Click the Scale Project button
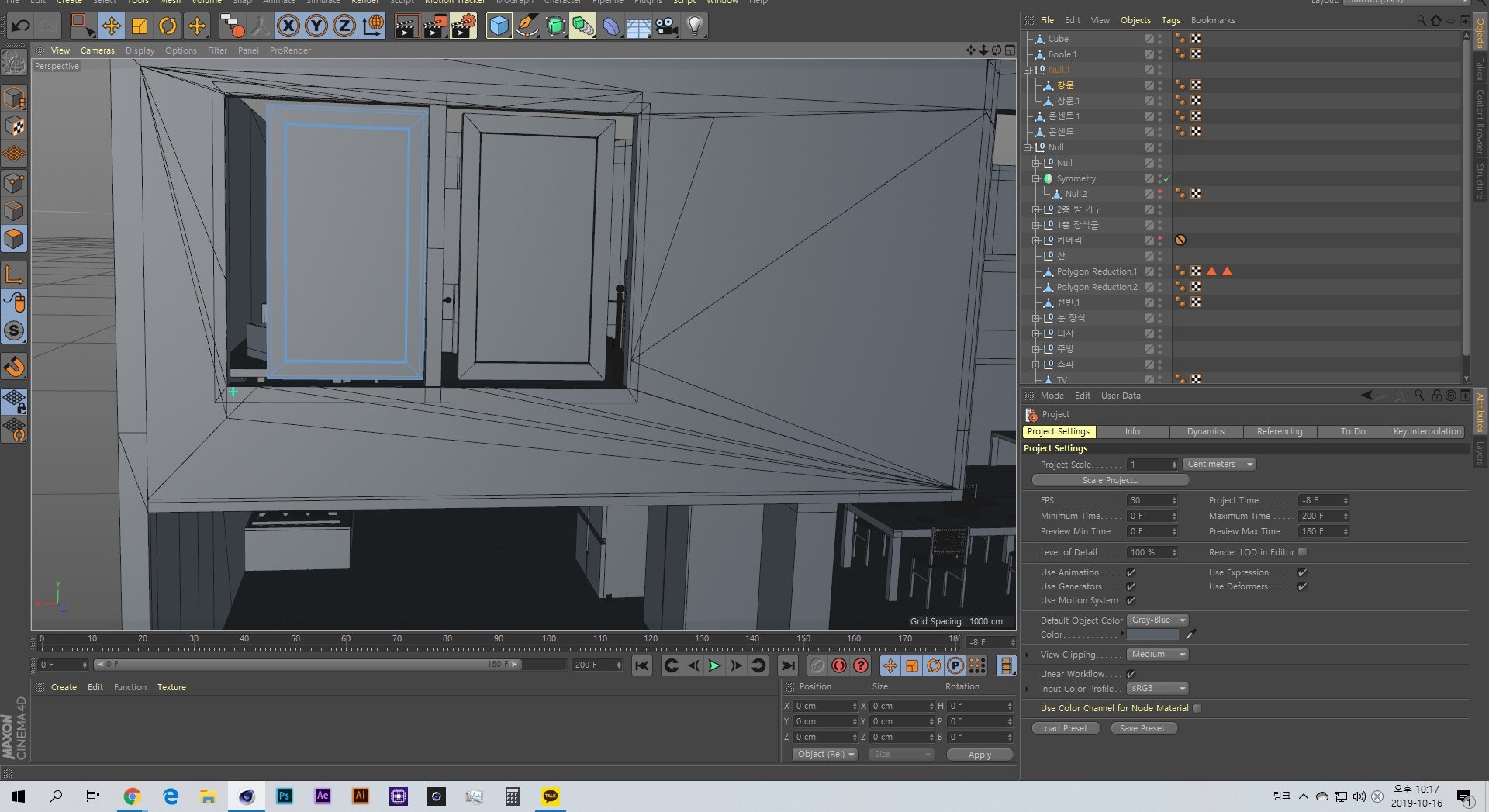1489x812 pixels. pos(1110,480)
